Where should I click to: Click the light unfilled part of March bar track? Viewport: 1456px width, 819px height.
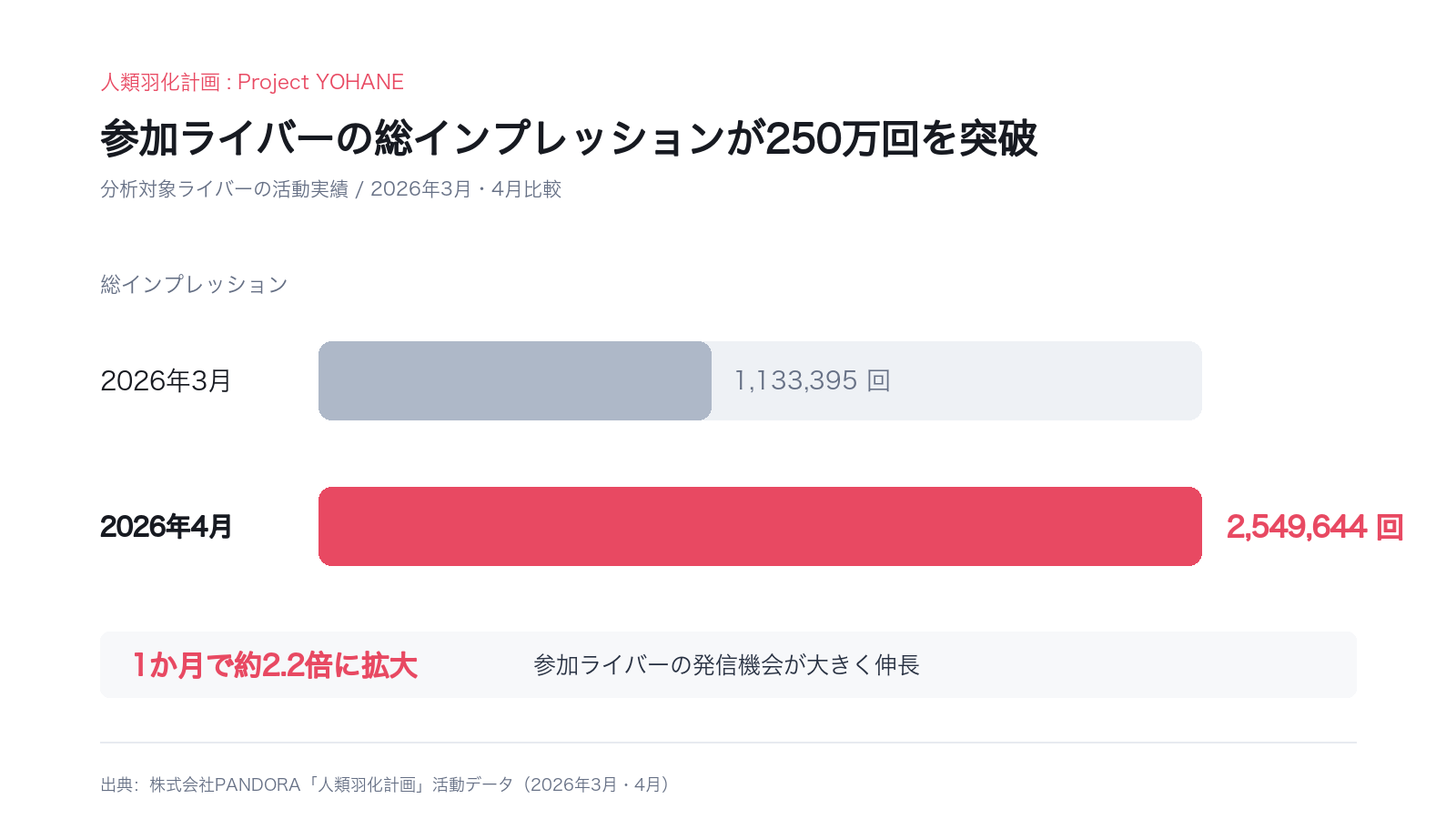[956, 380]
